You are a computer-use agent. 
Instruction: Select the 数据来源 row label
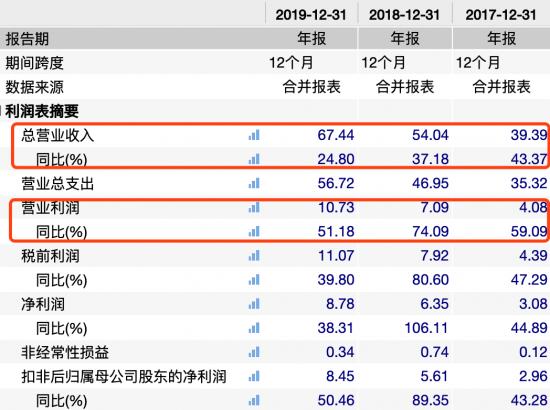click(34, 87)
